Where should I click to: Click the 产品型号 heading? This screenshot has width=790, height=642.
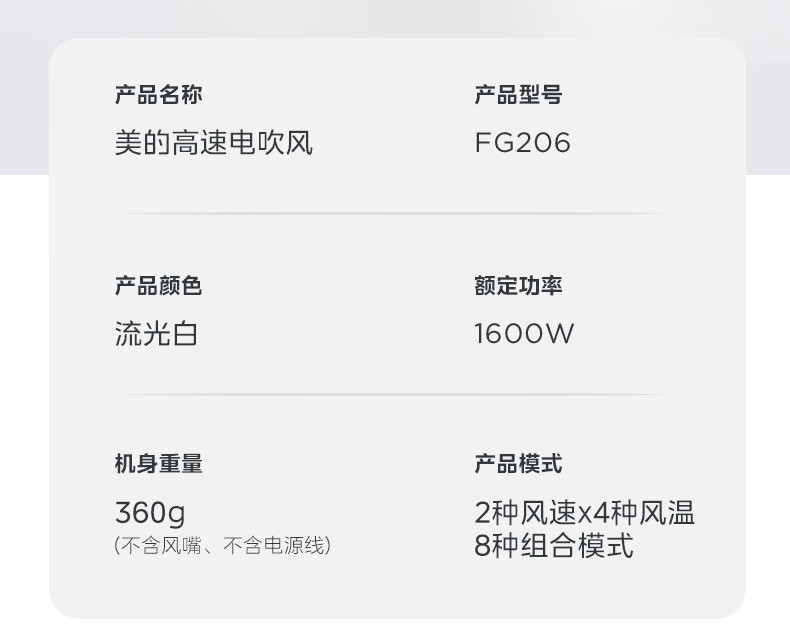pyautogui.click(x=518, y=95)
